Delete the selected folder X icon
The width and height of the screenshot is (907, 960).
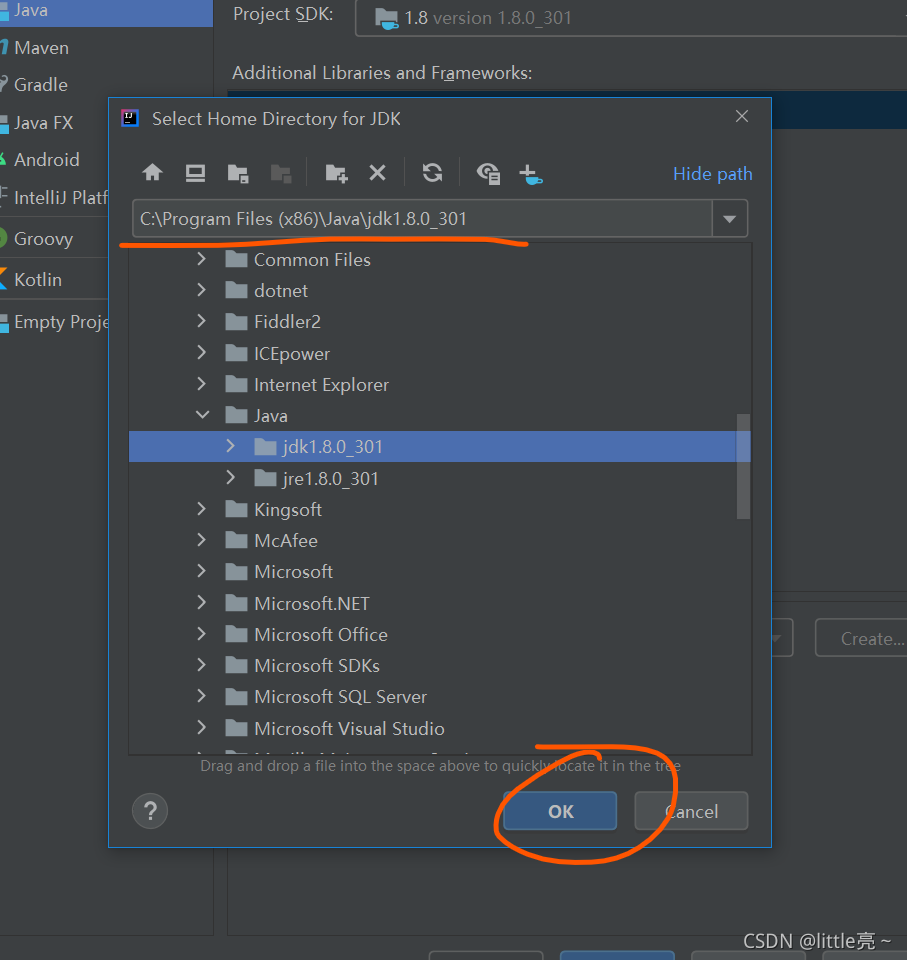377,173
